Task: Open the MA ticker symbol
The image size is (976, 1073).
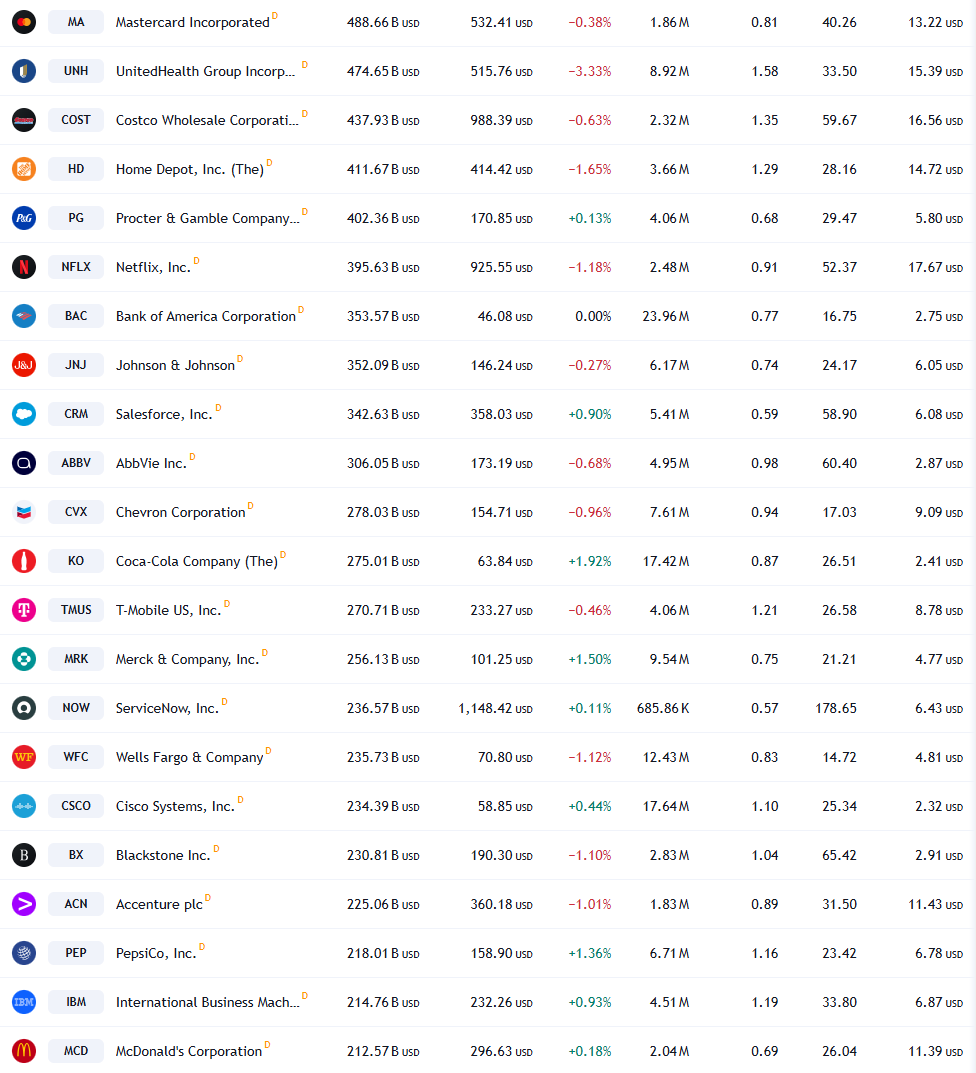Action: pos(76,23)
